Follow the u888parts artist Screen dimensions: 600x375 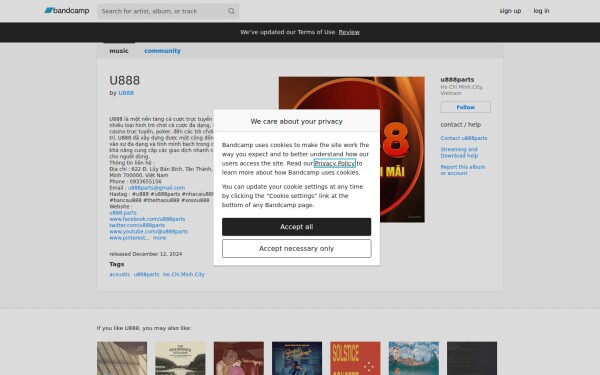[465, 107]
